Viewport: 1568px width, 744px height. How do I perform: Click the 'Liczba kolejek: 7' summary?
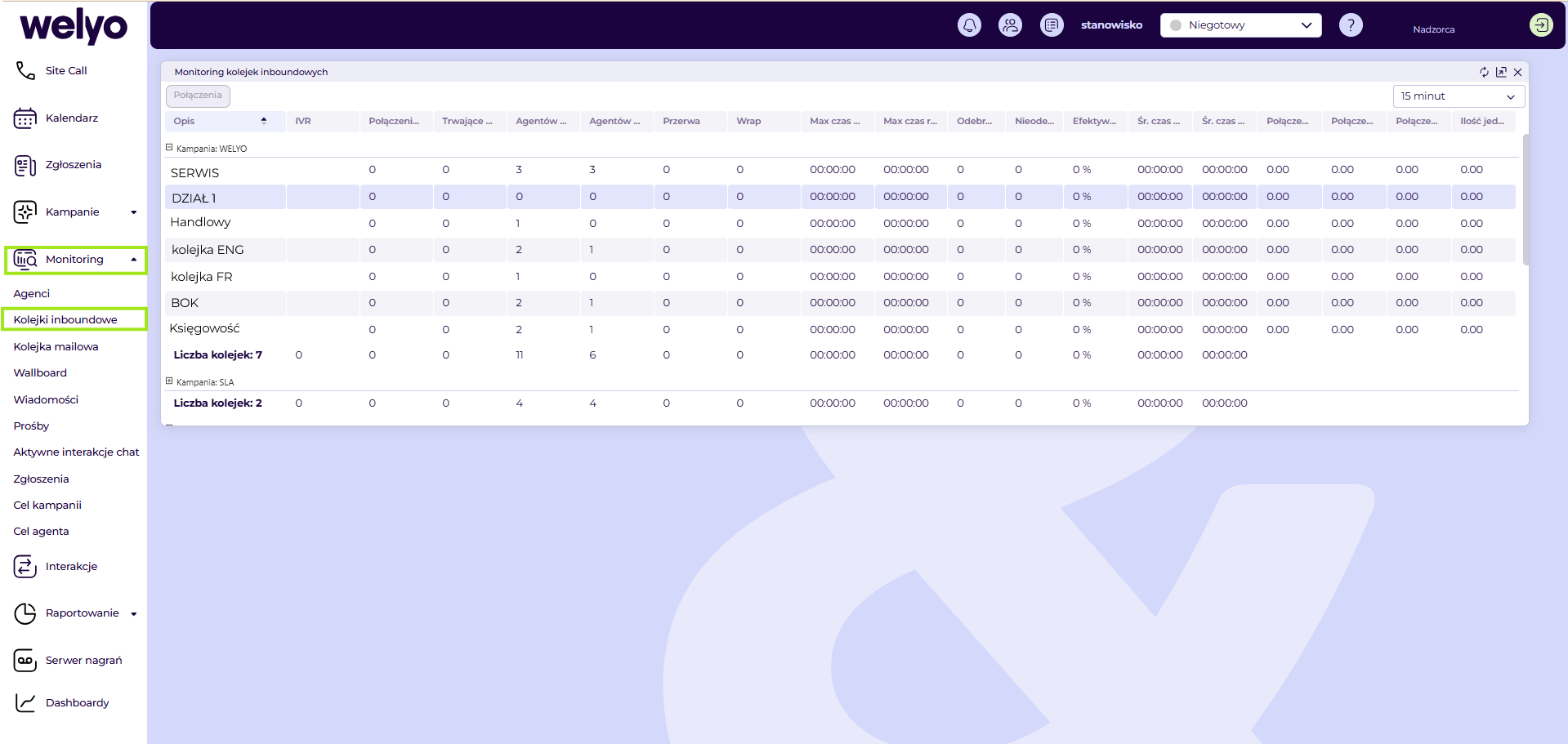218,355
